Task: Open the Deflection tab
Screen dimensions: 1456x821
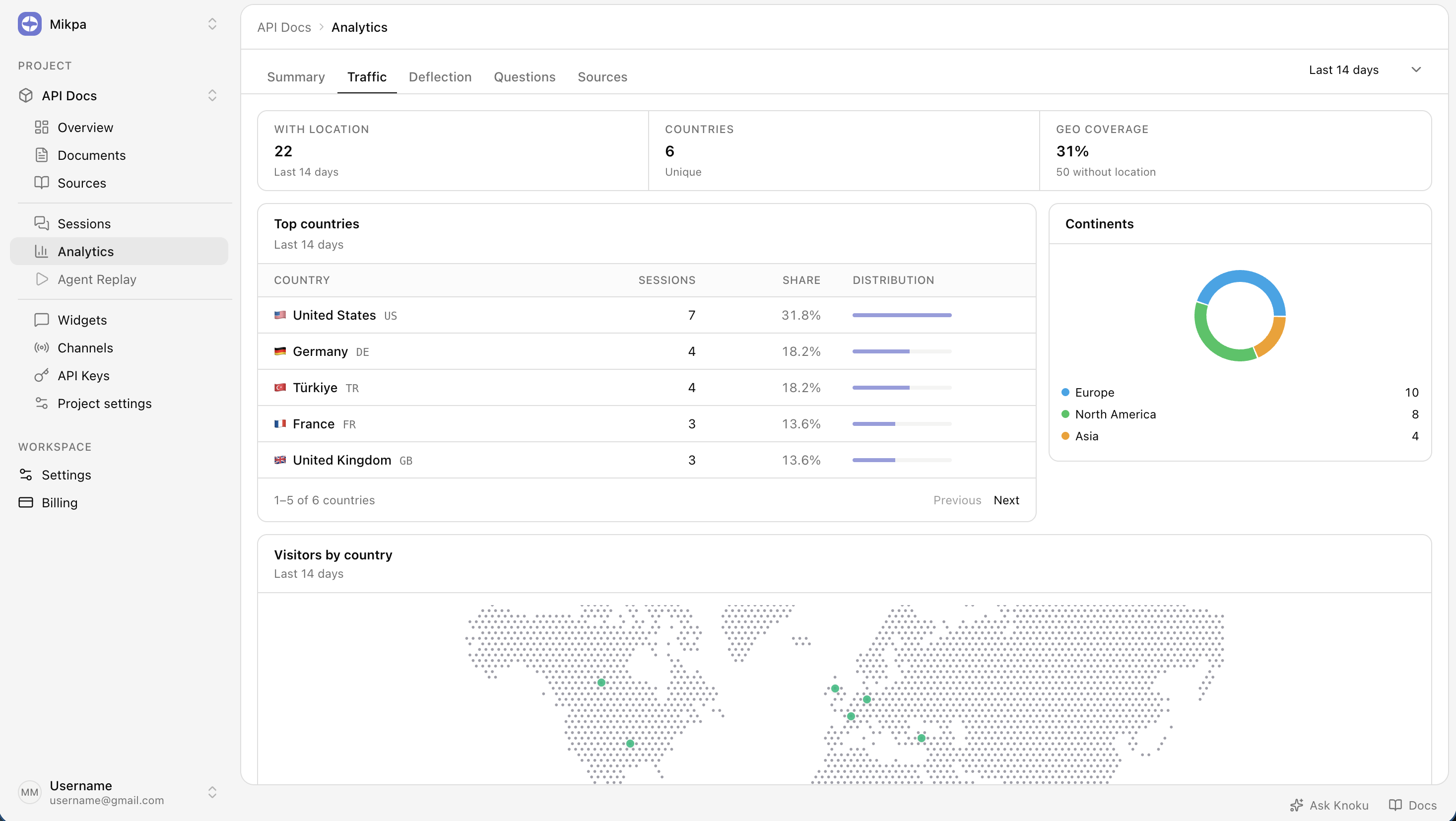Action: pyautogui.click(x=440, y=77)
